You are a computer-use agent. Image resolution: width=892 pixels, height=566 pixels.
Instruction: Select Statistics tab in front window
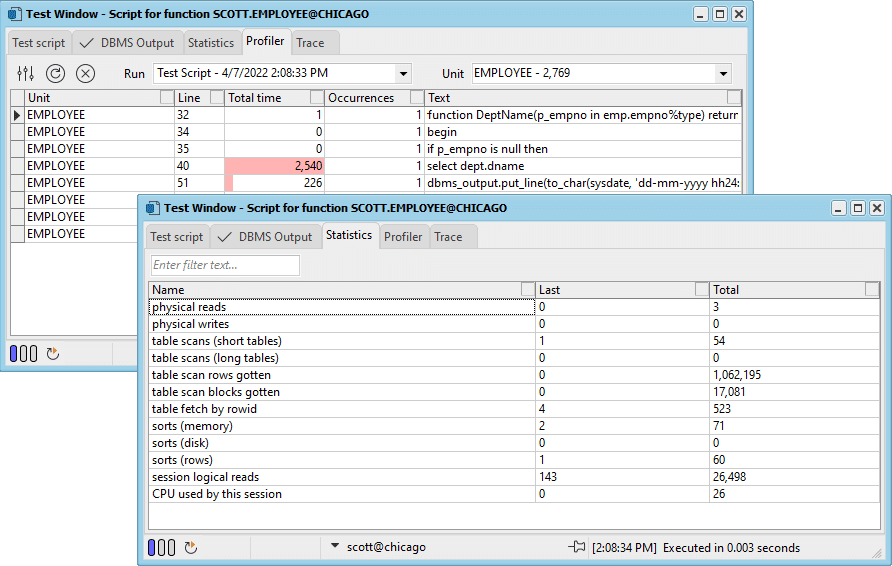coord(349,235)
